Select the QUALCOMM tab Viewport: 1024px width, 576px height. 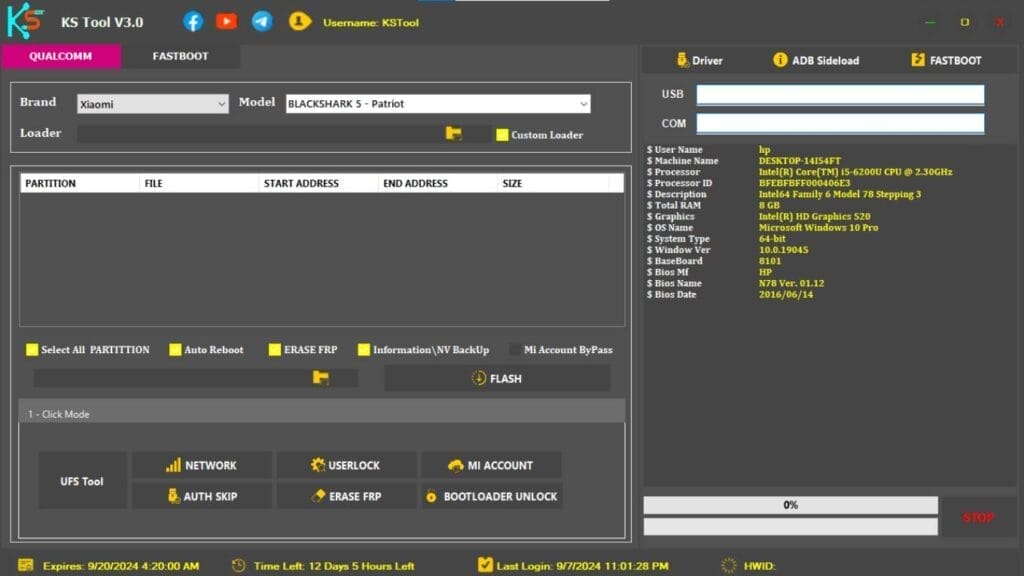(61, 57)
